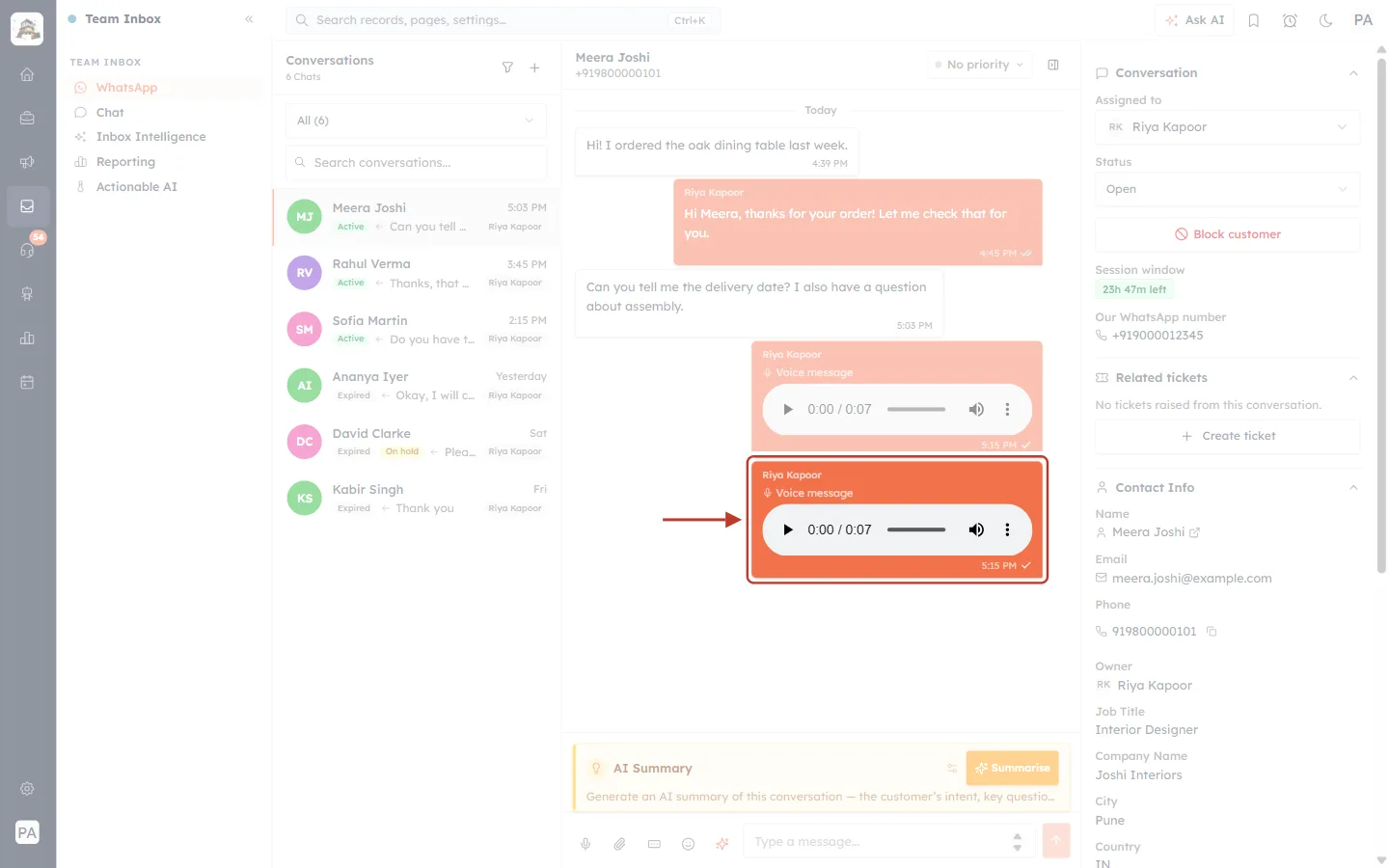The width and height of the screenshot is (1389, 868).
Task: Open the Assigned to Riya Kapoor dropdown
Action: (1227, 127)
